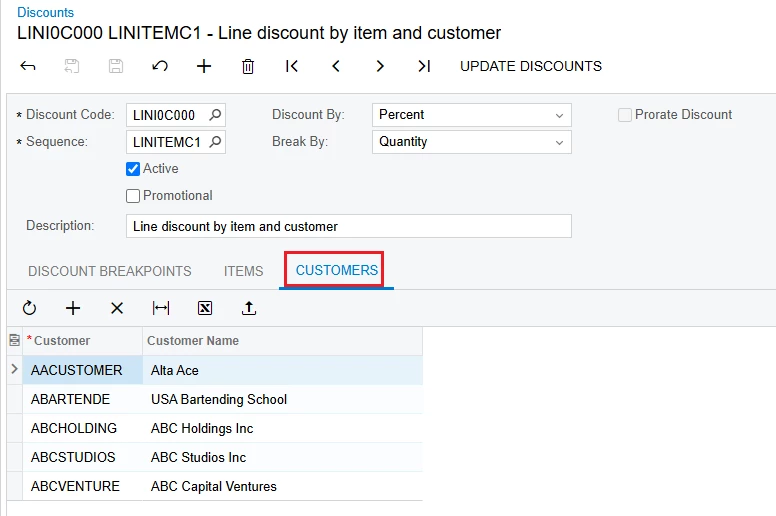Click the Undo icon in the toolbar
Screen dimensions: 776x516
point(160,66)
